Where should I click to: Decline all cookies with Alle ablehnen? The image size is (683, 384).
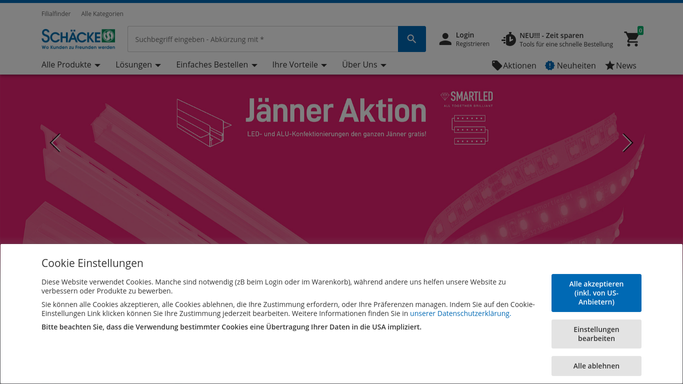596,366
